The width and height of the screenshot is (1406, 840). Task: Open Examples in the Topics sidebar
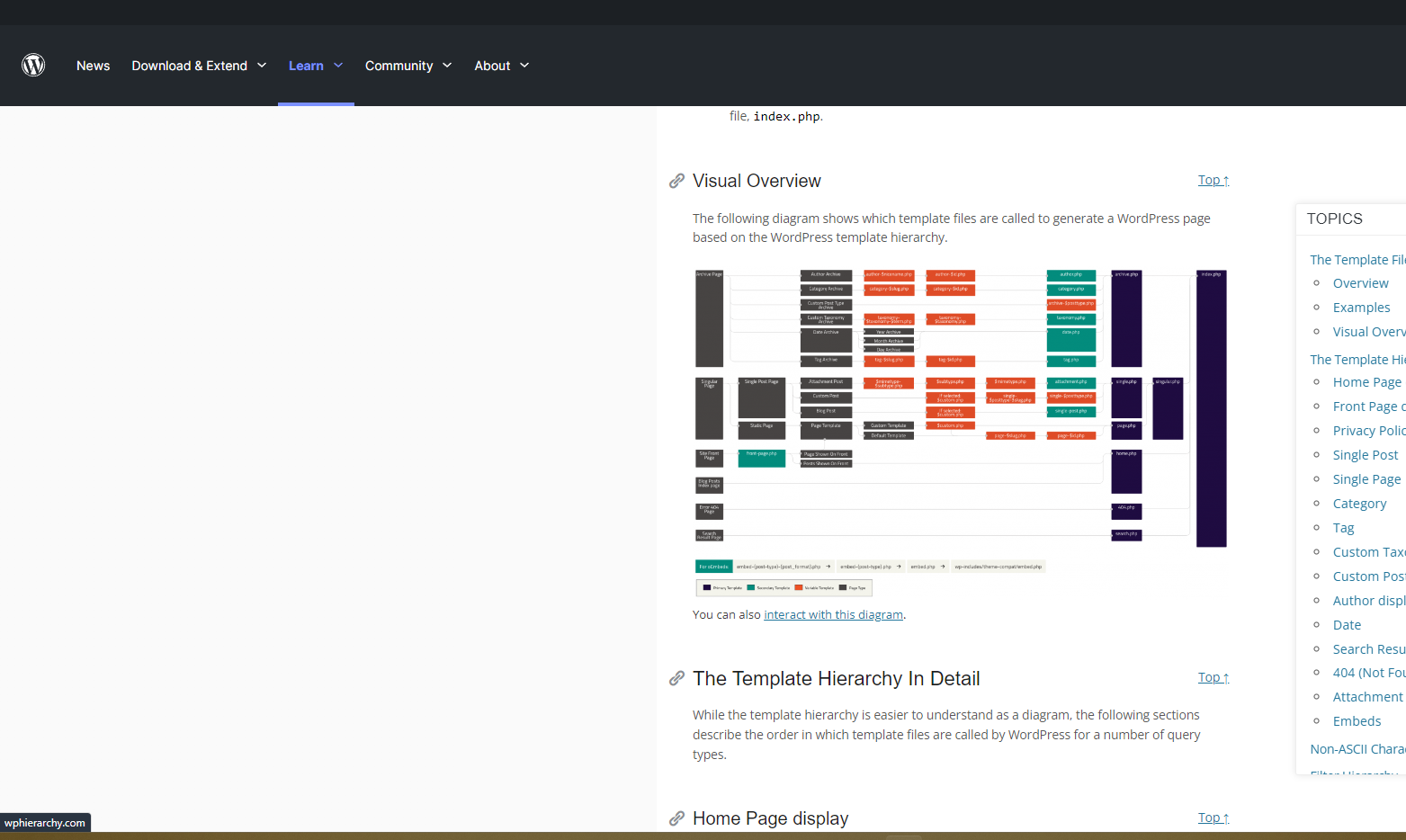point(1360,307)
